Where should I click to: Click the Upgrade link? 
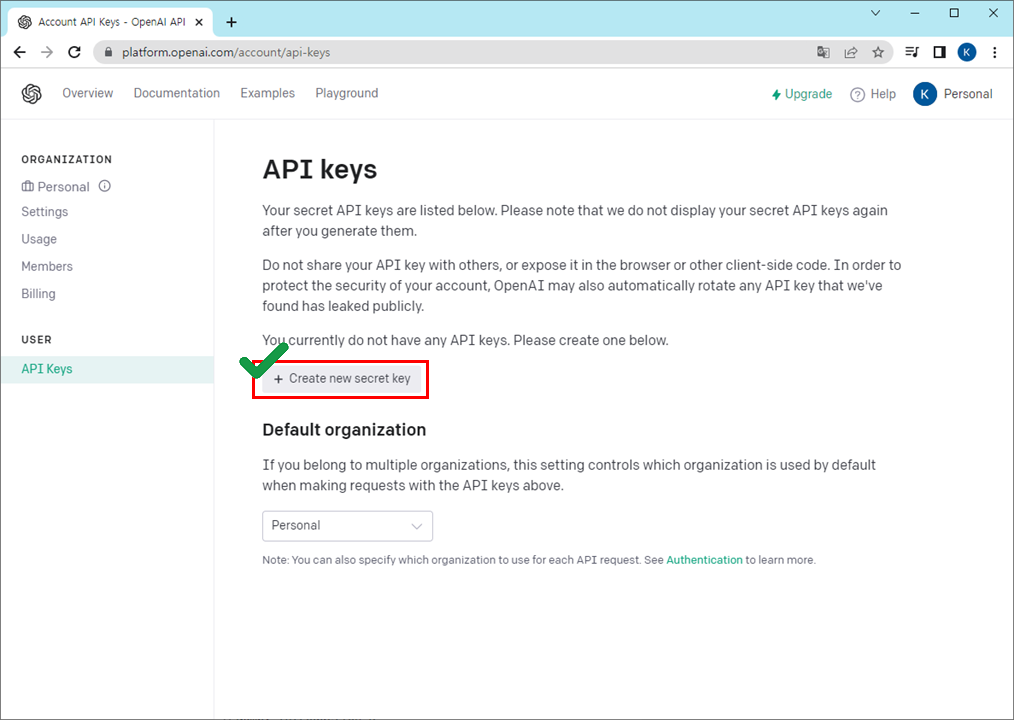[x=802, y=94]
